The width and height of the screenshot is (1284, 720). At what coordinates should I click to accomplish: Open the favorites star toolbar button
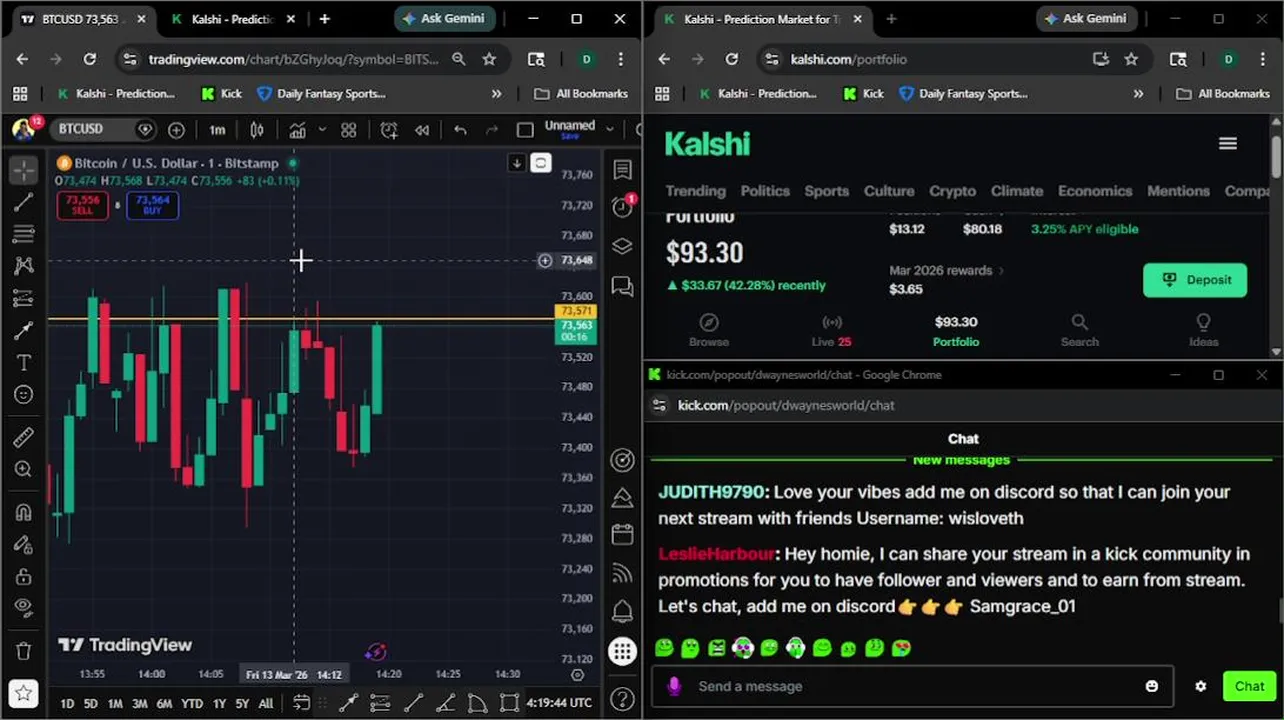[x=24, y=693]
